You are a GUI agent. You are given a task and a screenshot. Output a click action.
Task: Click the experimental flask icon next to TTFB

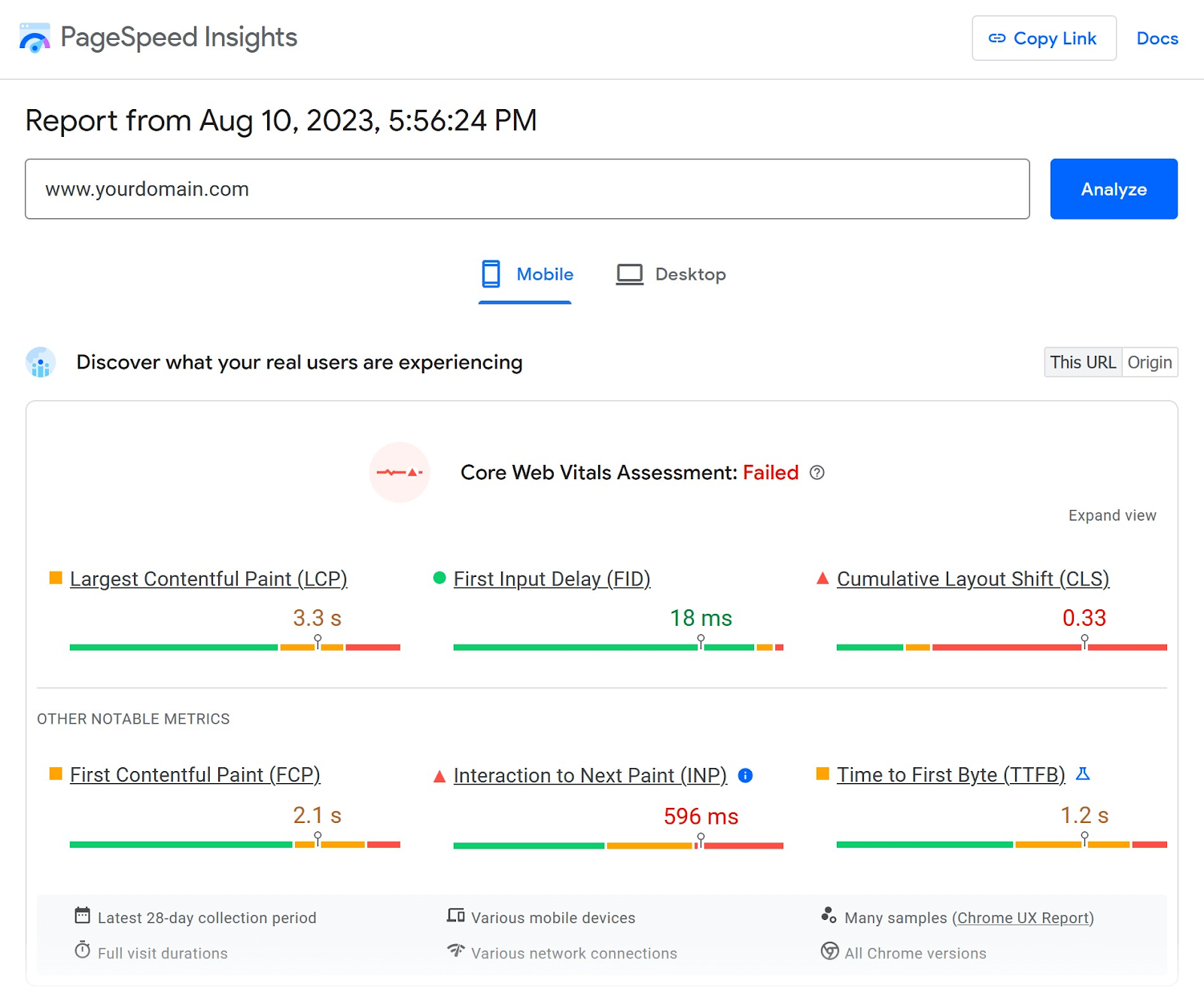click(1084, 773)
